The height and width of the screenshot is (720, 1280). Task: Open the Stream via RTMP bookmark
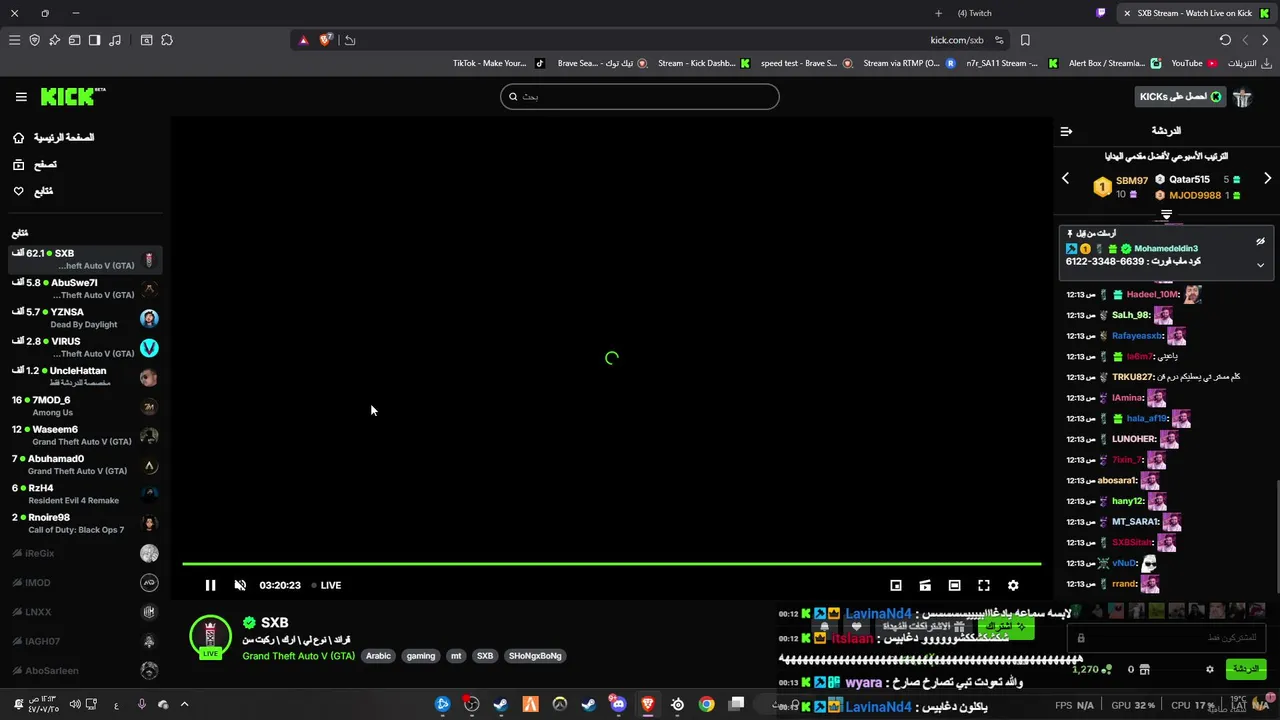pyautogui.click(x=909, y=63)
